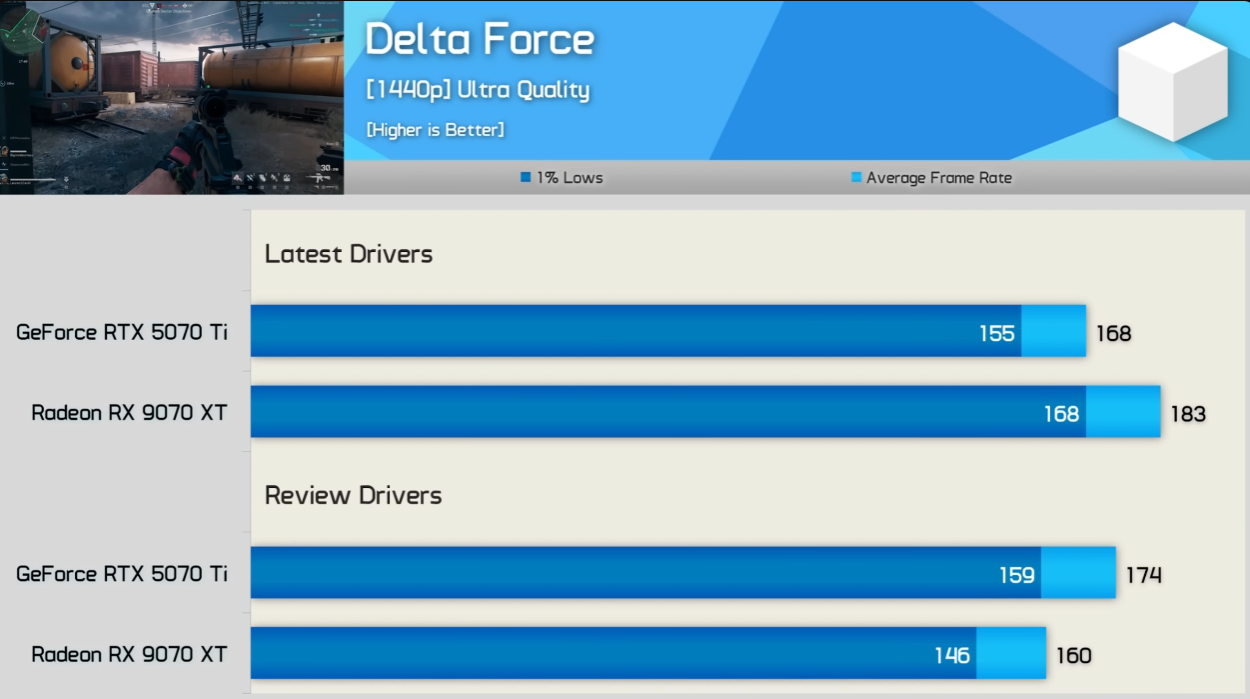Click the 159 1% lows value
Viewport: 1250px width, 699px height.
(1017, 575)
